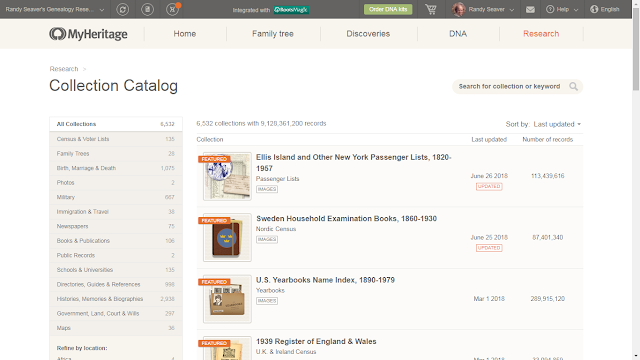The image size is (640, 360).
Task: Select Birth, Marriage & Death category
Action: 116,168
